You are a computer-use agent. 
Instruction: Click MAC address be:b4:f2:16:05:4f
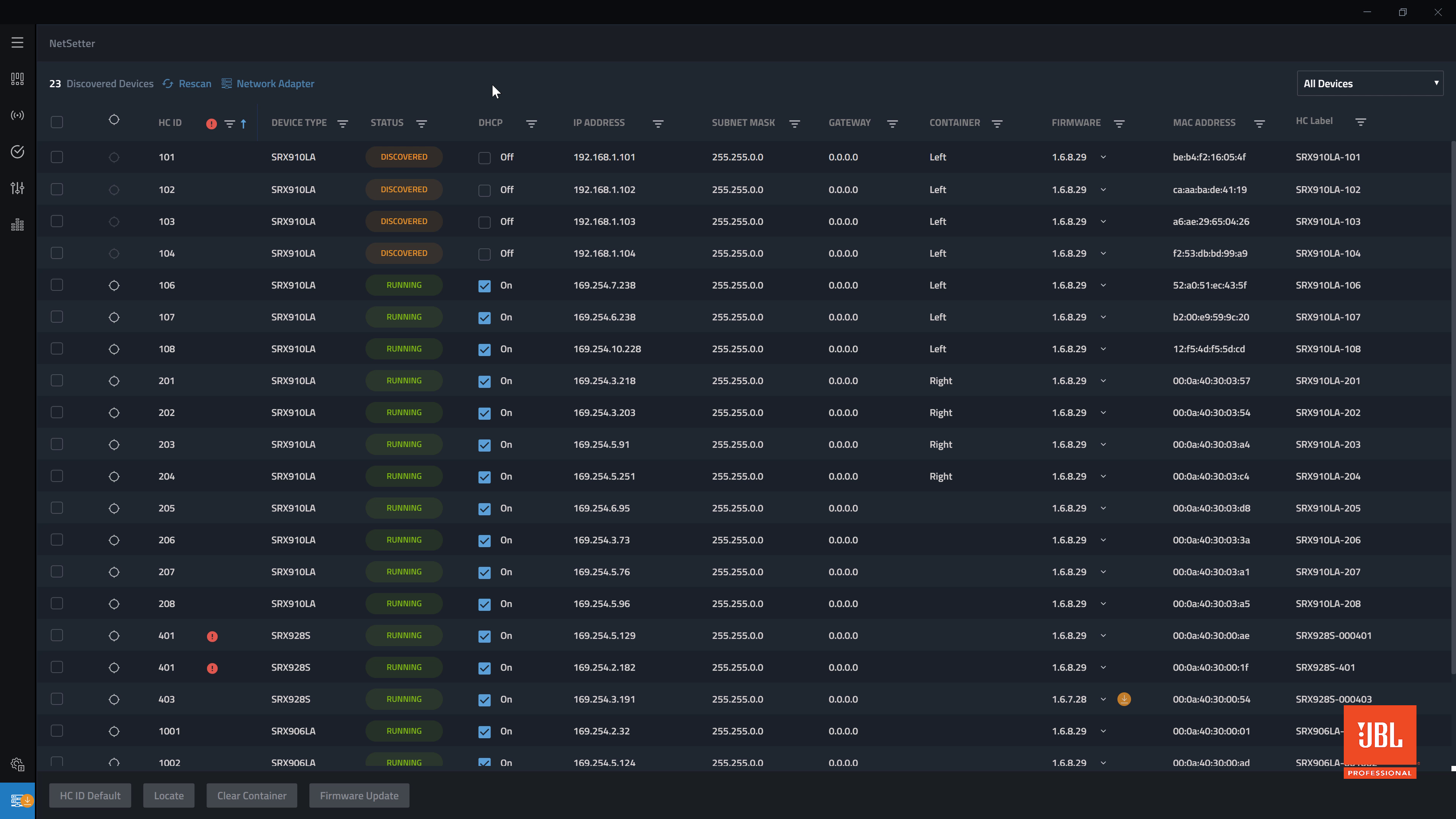(x=1209, y=157)
